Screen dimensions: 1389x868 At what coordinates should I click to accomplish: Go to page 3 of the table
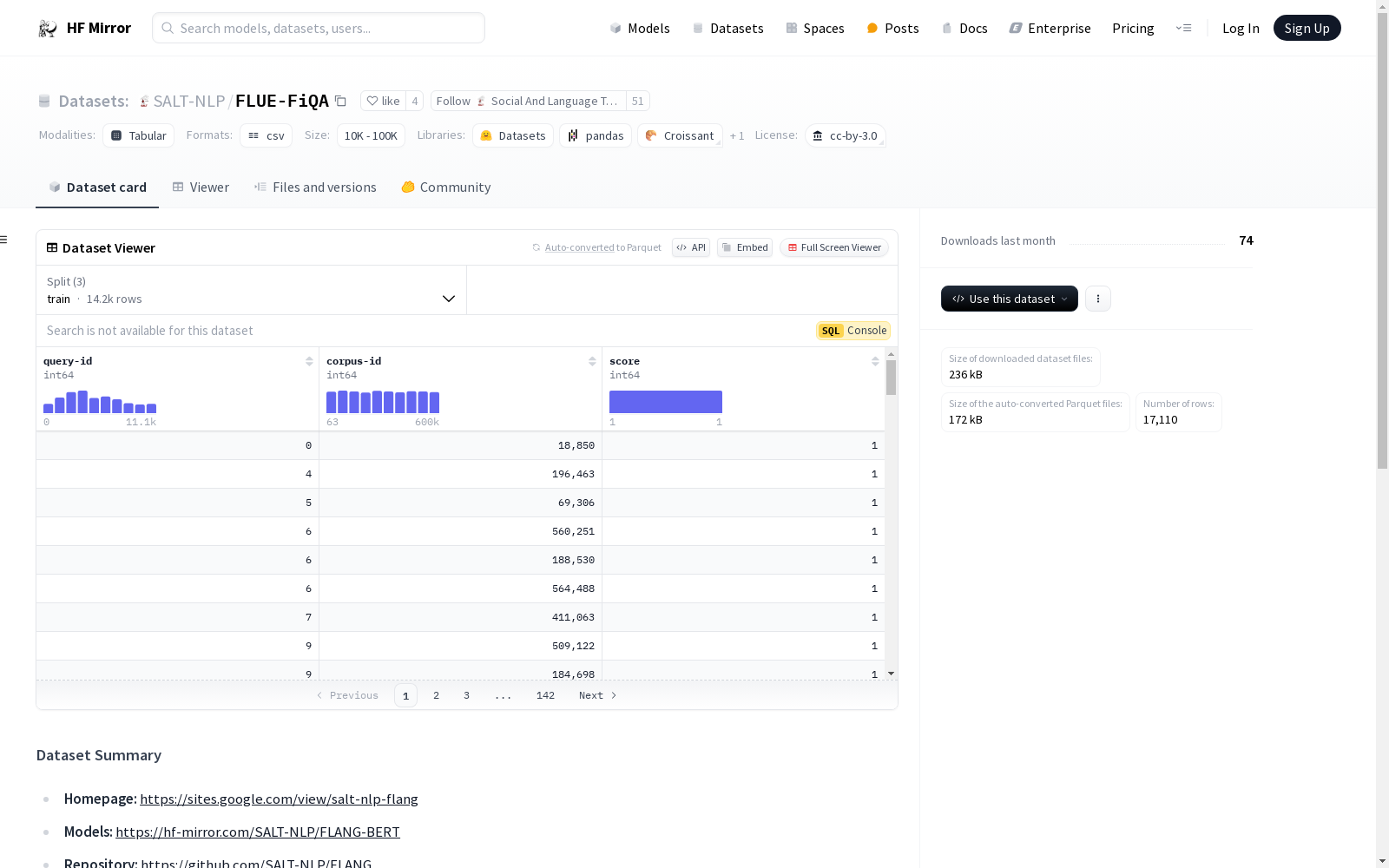tap(466, 695)
